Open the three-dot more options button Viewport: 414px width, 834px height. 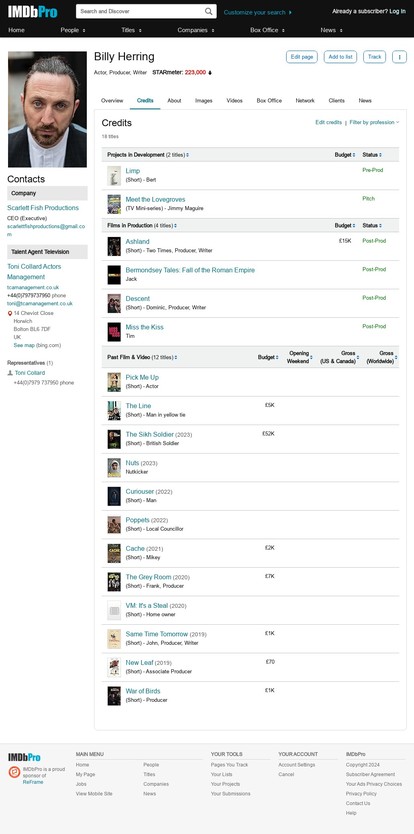pos(399,57)
